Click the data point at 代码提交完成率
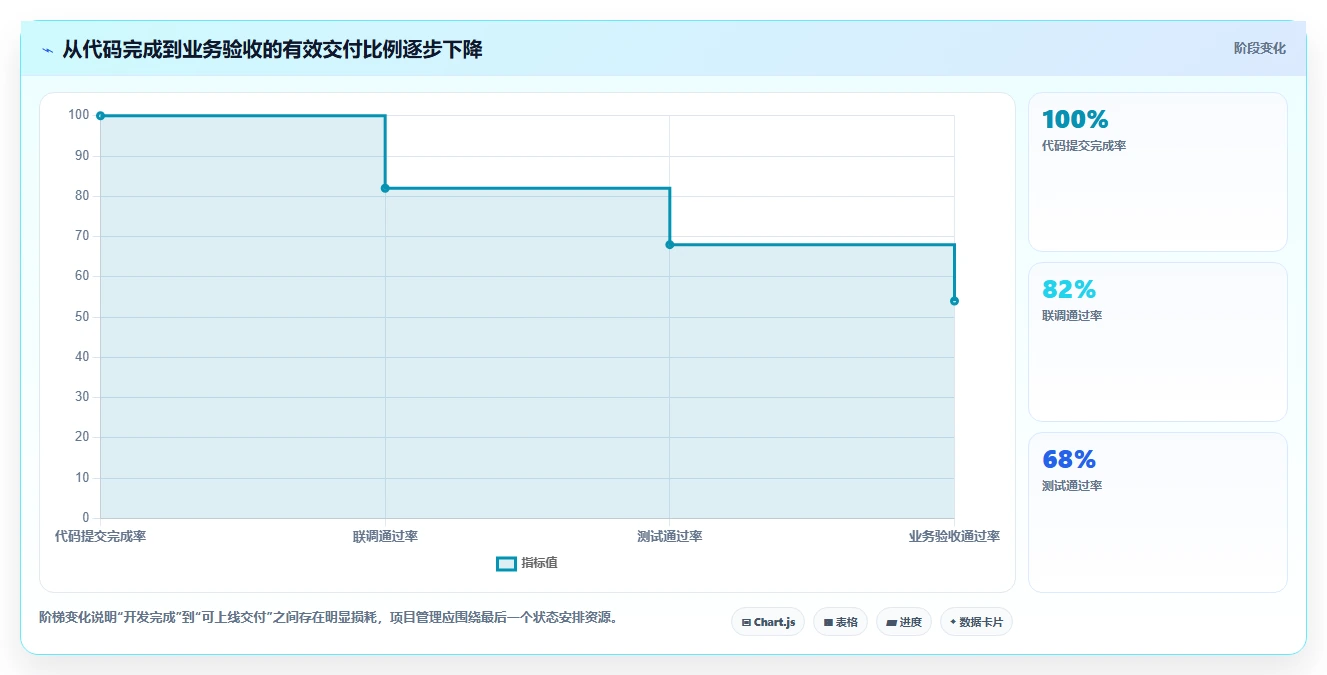Screen dimensions: 1327x675 (100, 116)
